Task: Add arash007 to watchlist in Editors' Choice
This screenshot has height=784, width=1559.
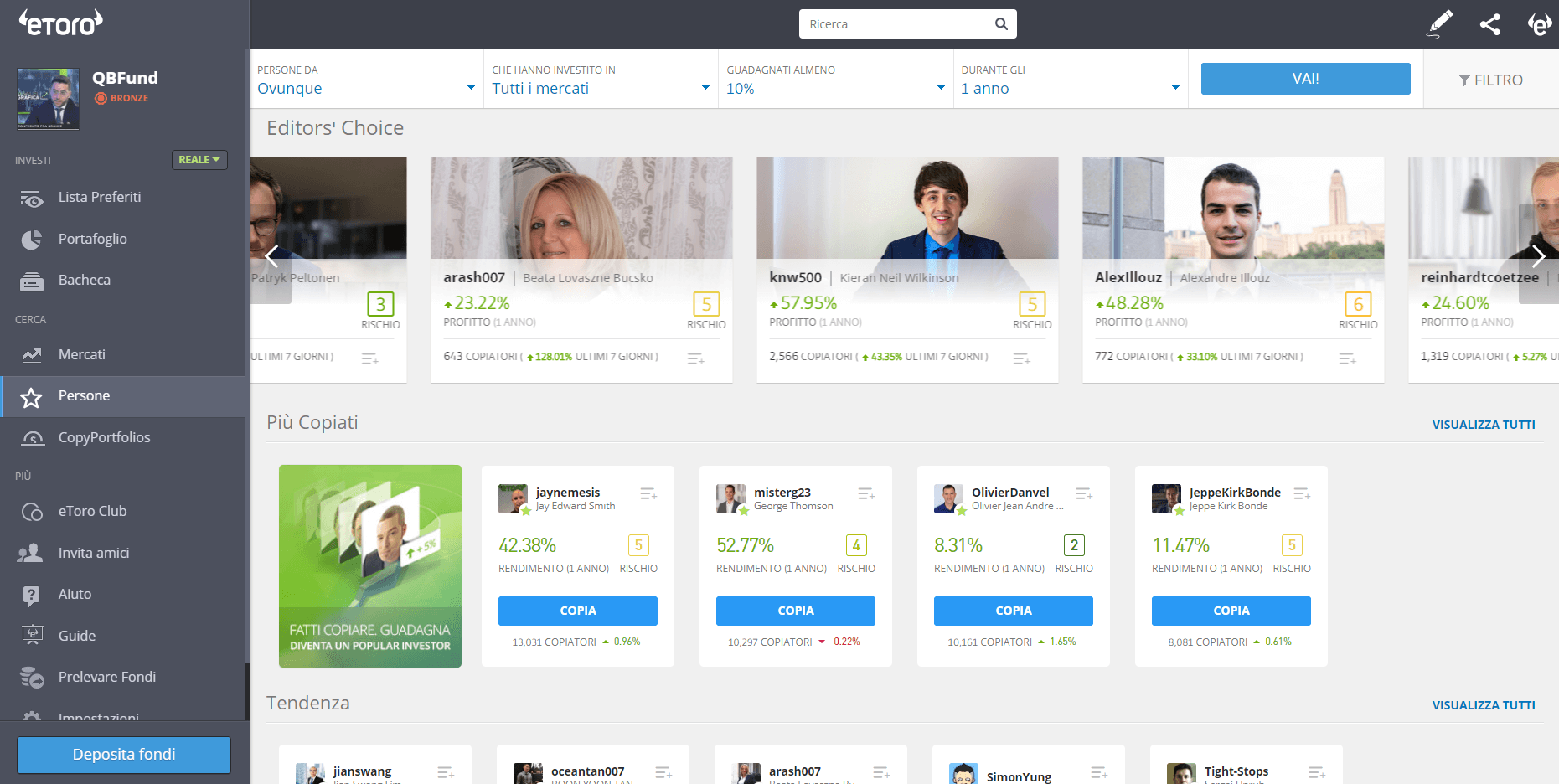Action: (695, 358)
